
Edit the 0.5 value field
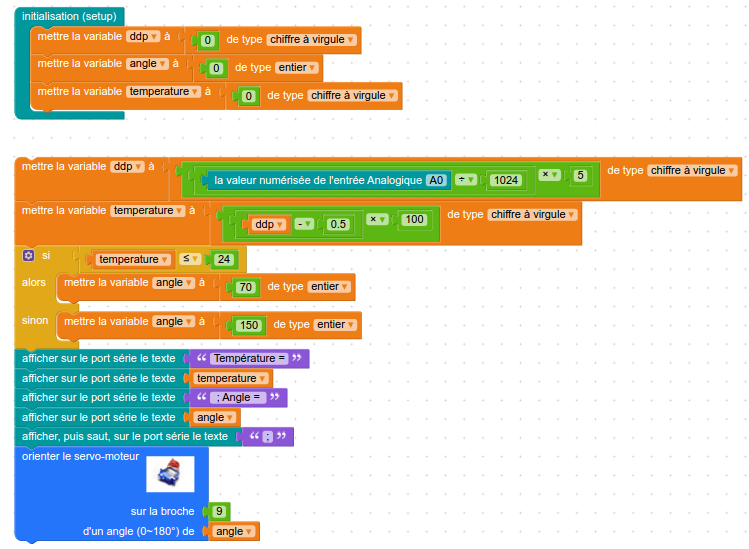tap(338, 224)
